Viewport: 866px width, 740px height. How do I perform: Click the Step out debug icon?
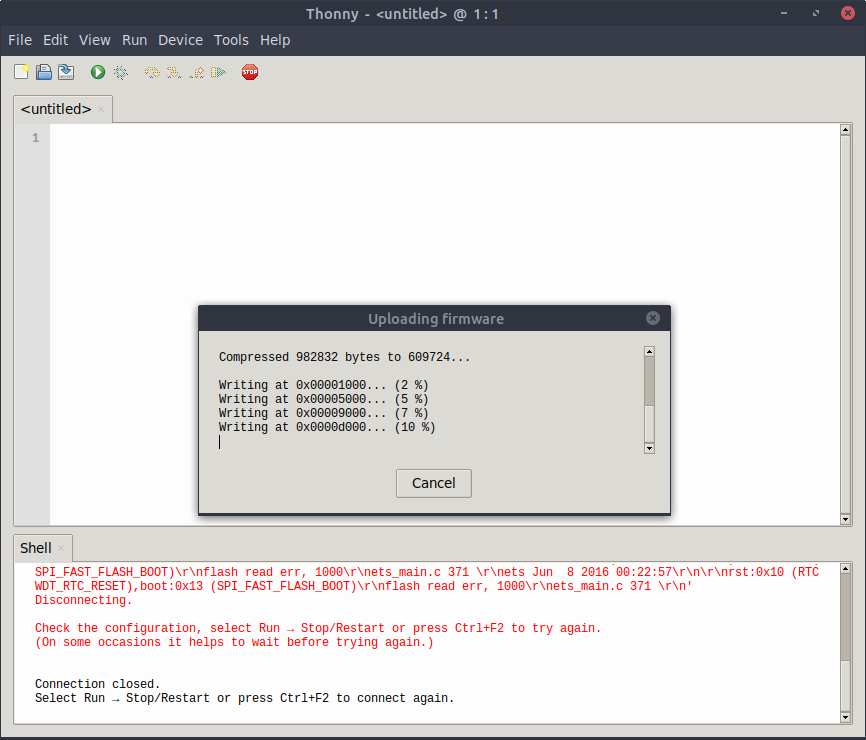coord(197,72)
